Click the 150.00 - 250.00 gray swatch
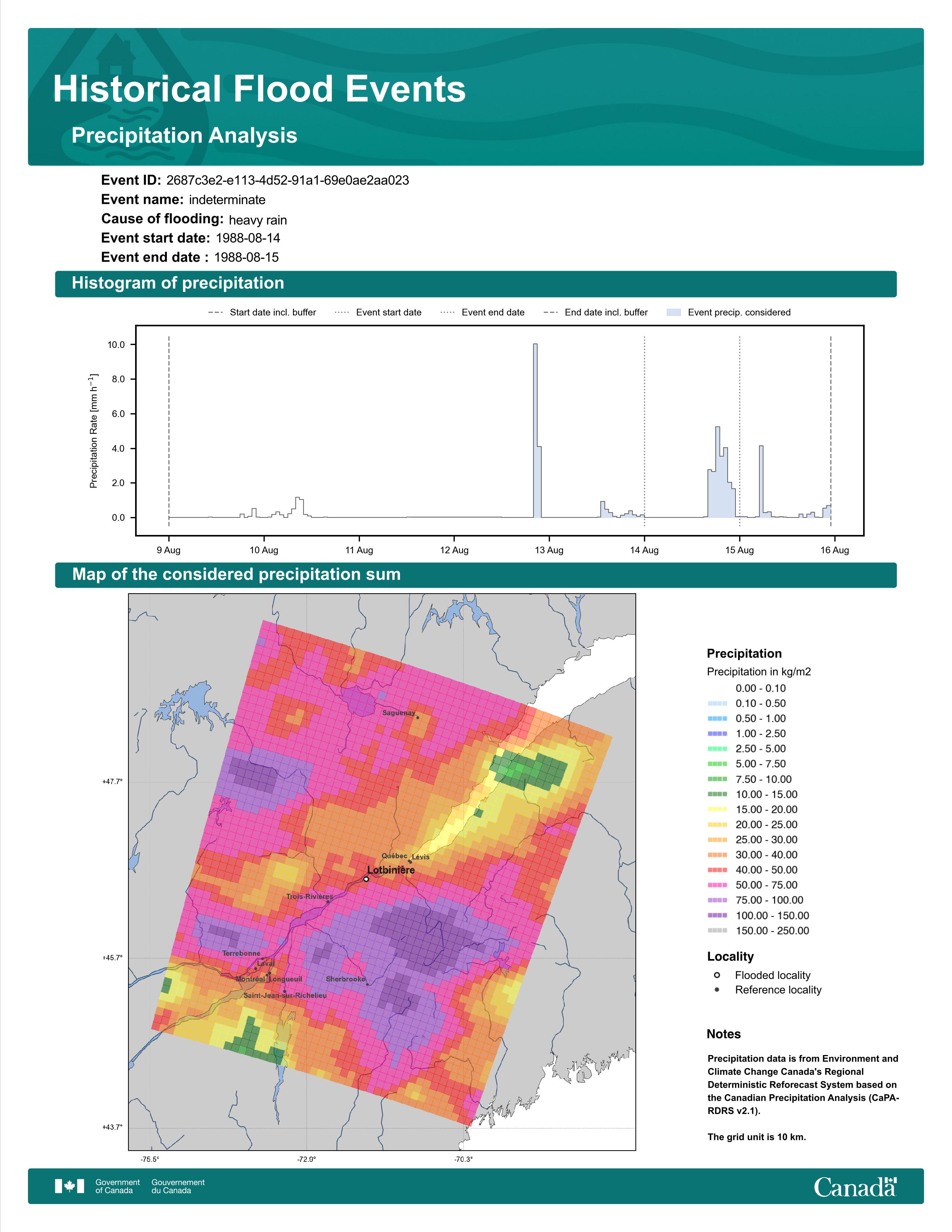Screen dimensions: 952x1232 pyautogui.click(x=718, y=931)
